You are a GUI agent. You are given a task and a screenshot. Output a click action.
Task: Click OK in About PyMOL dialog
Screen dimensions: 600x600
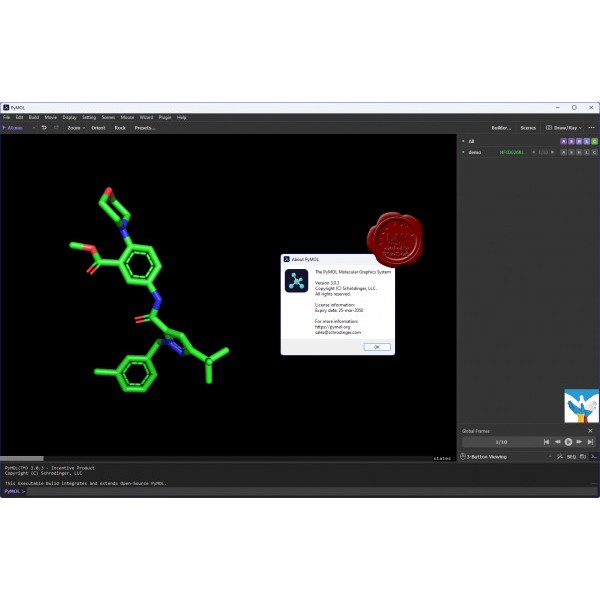376,346
